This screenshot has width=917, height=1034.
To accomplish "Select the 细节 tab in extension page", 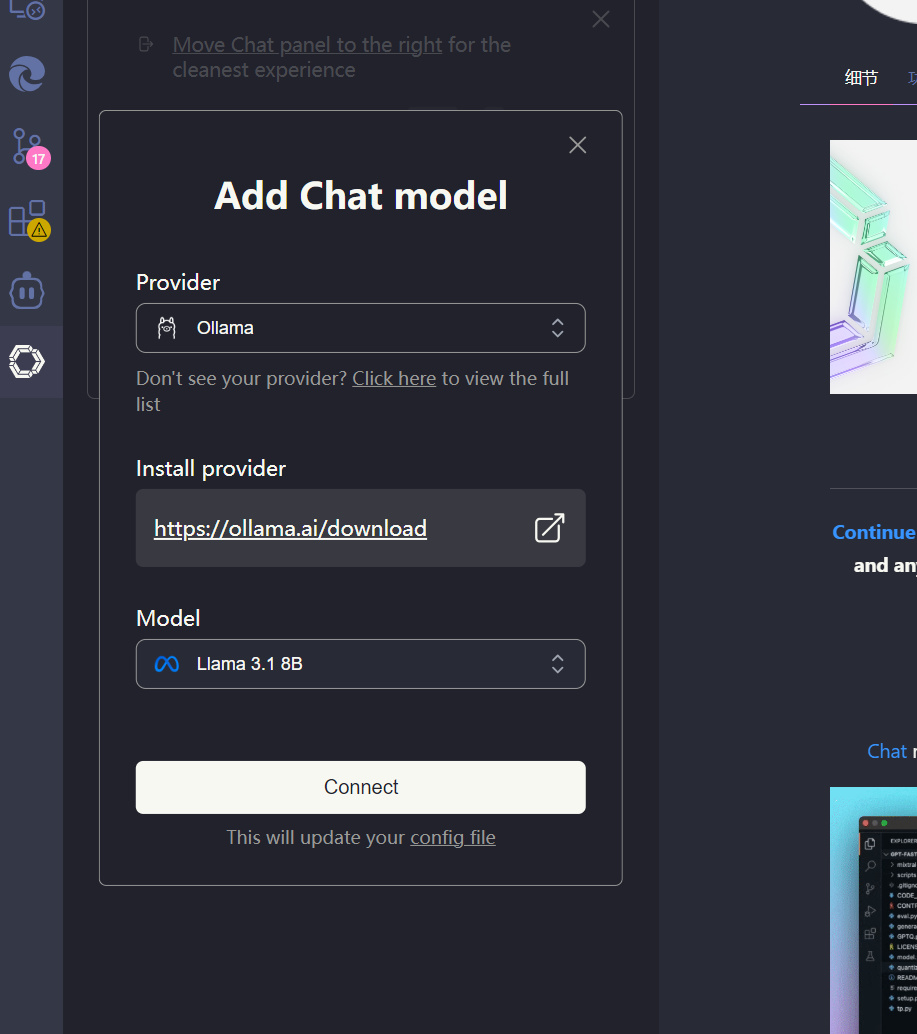I will pyautogui.click(x=861, y=78).
